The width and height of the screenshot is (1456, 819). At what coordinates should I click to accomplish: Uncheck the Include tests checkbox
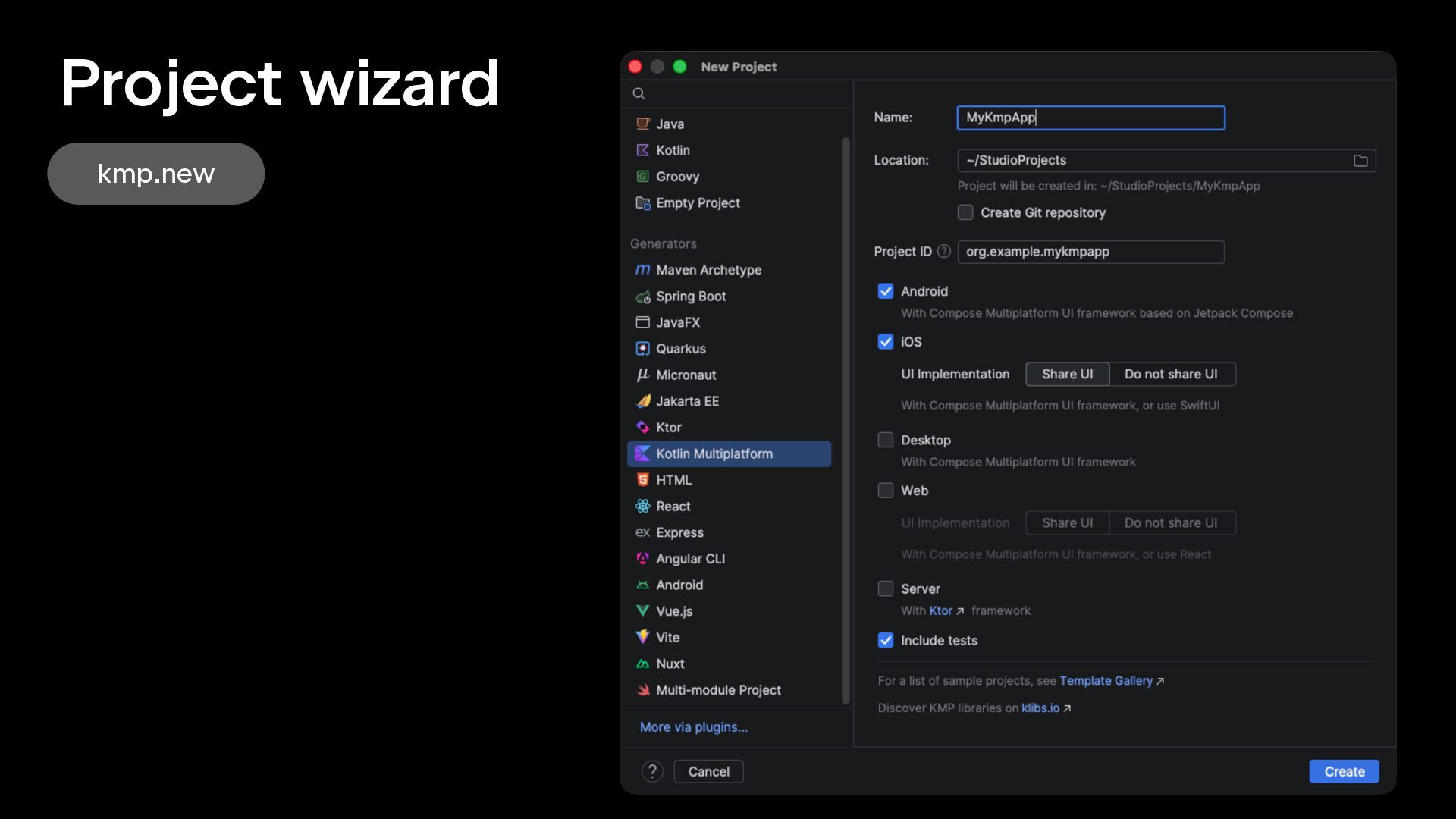point(886,641)
